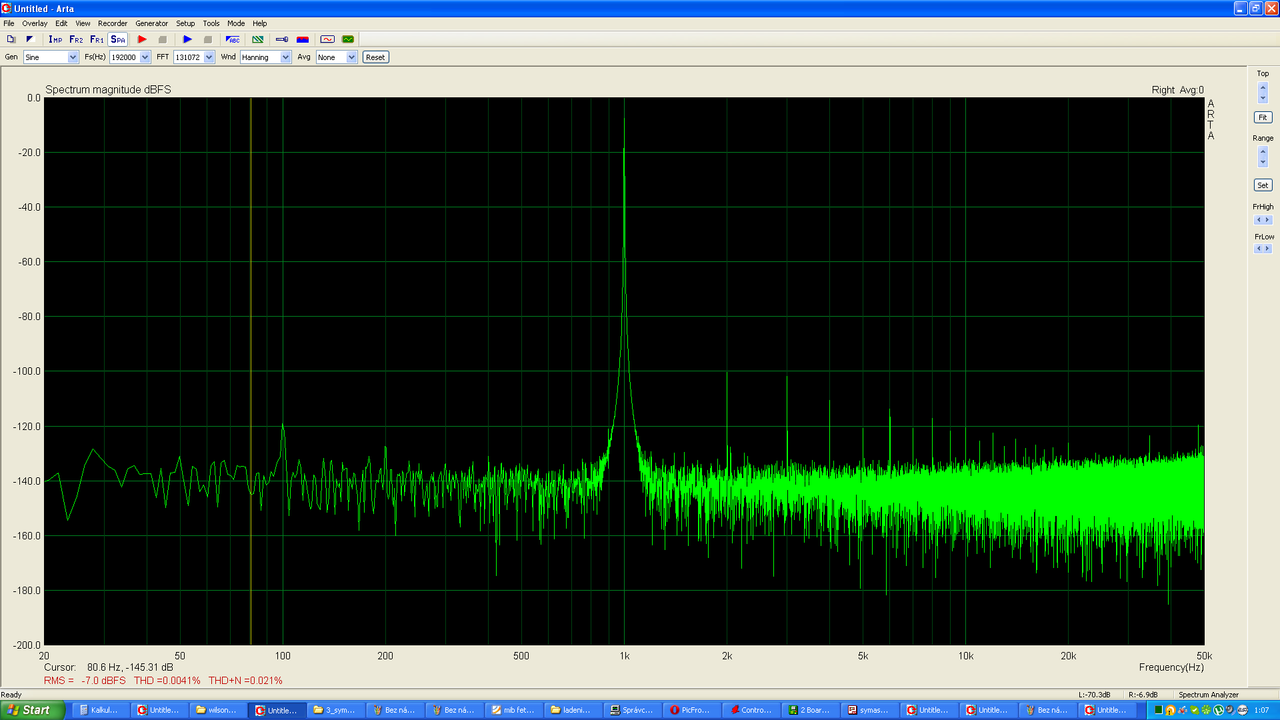This screenshot has width=1280, height=720.
Task: Click the FrLow arrows control
Action: [x=1263, y=248]
